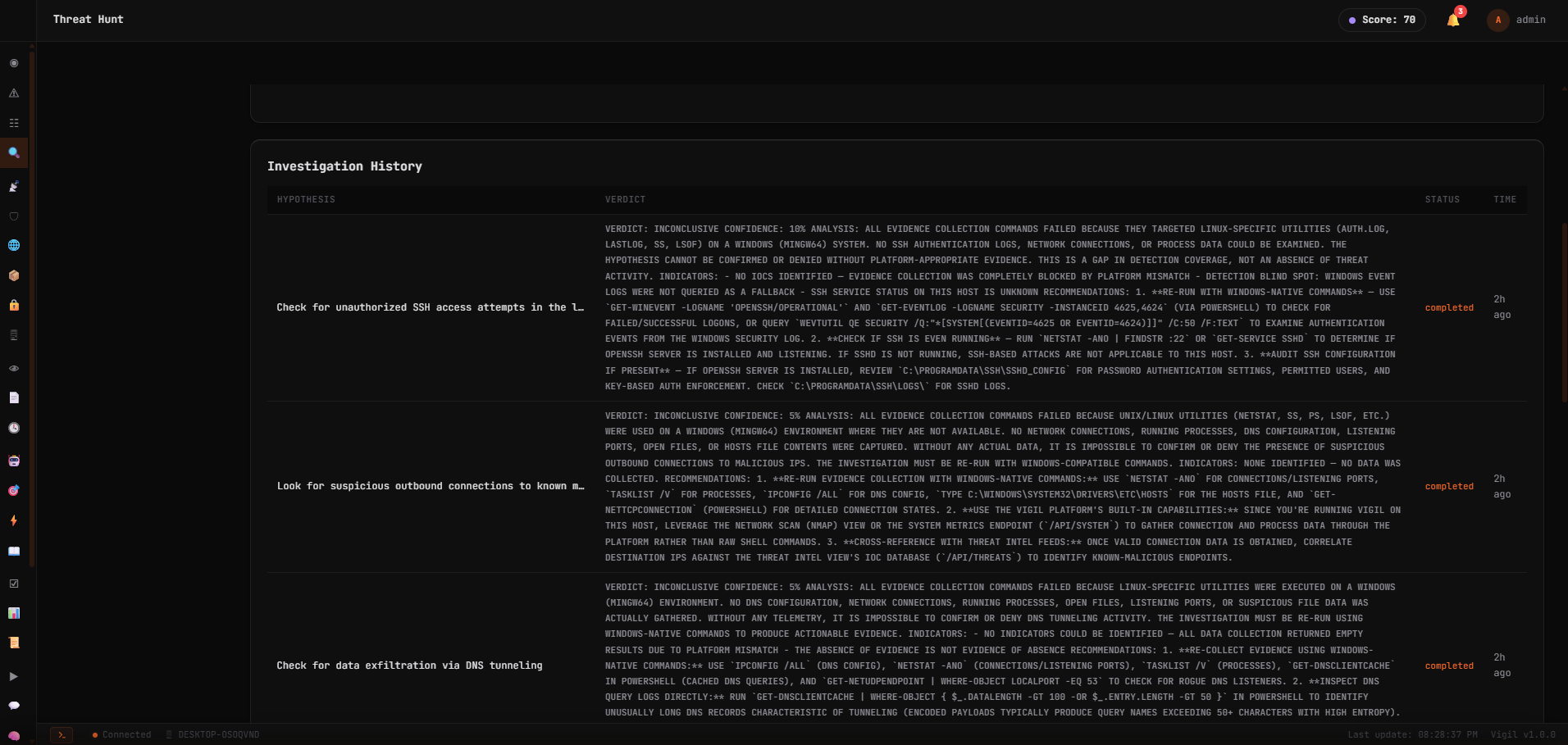Open the alerts warning triangle icon
Image resolution: width=1568 pixels, height=745 pixels.
(x=14, y=93)
